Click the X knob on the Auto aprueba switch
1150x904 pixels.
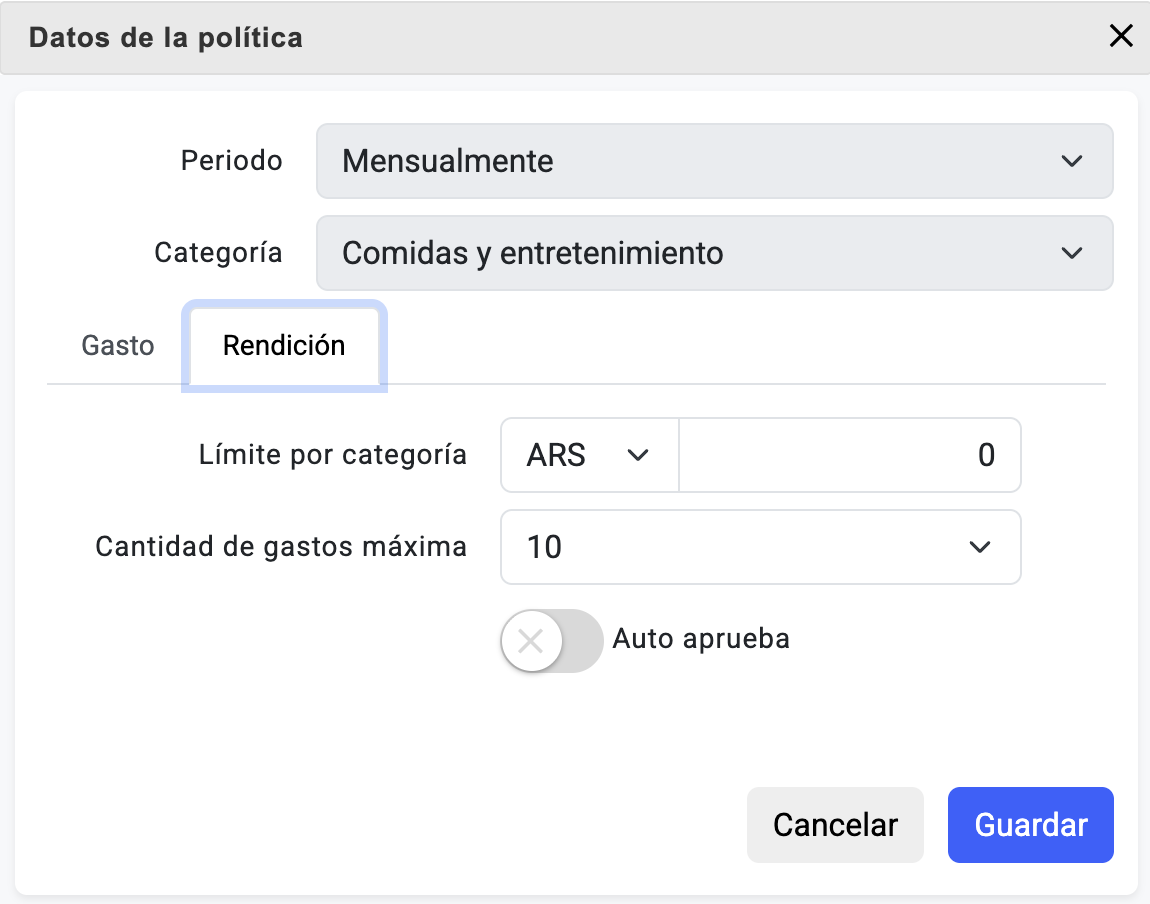coord(531,640)
